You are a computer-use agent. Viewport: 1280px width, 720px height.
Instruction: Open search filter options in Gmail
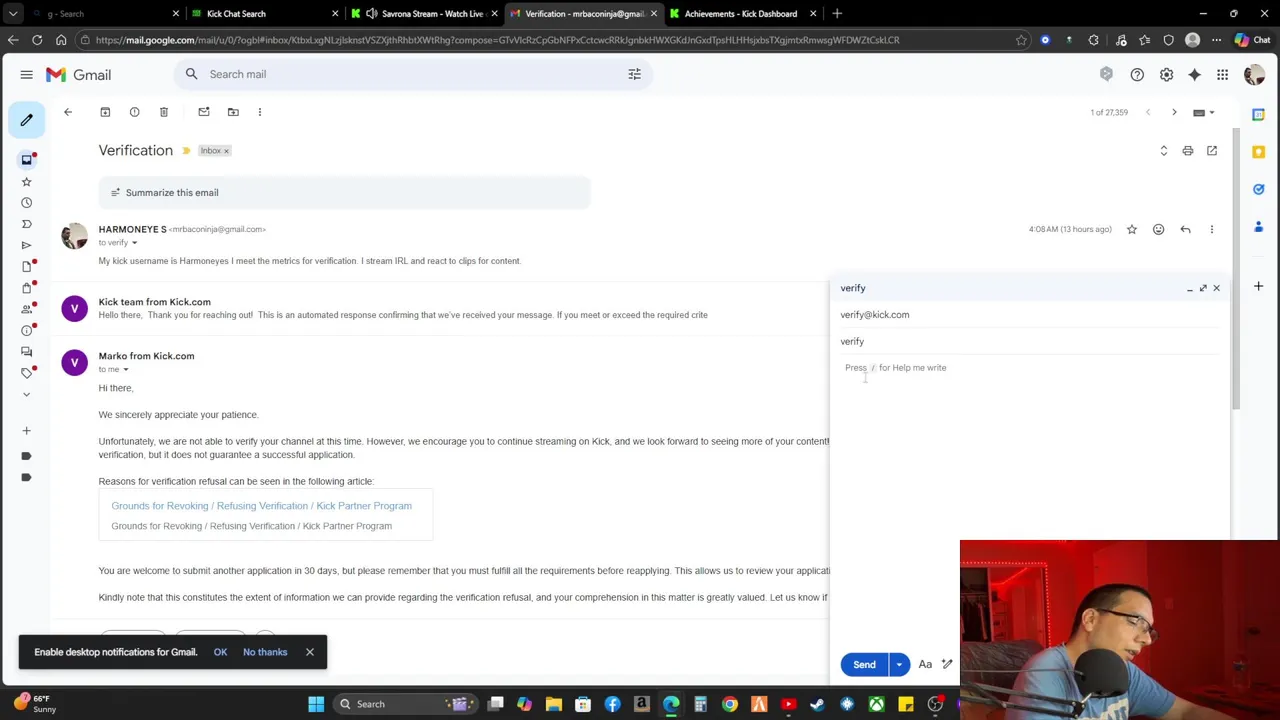(634, 74)
